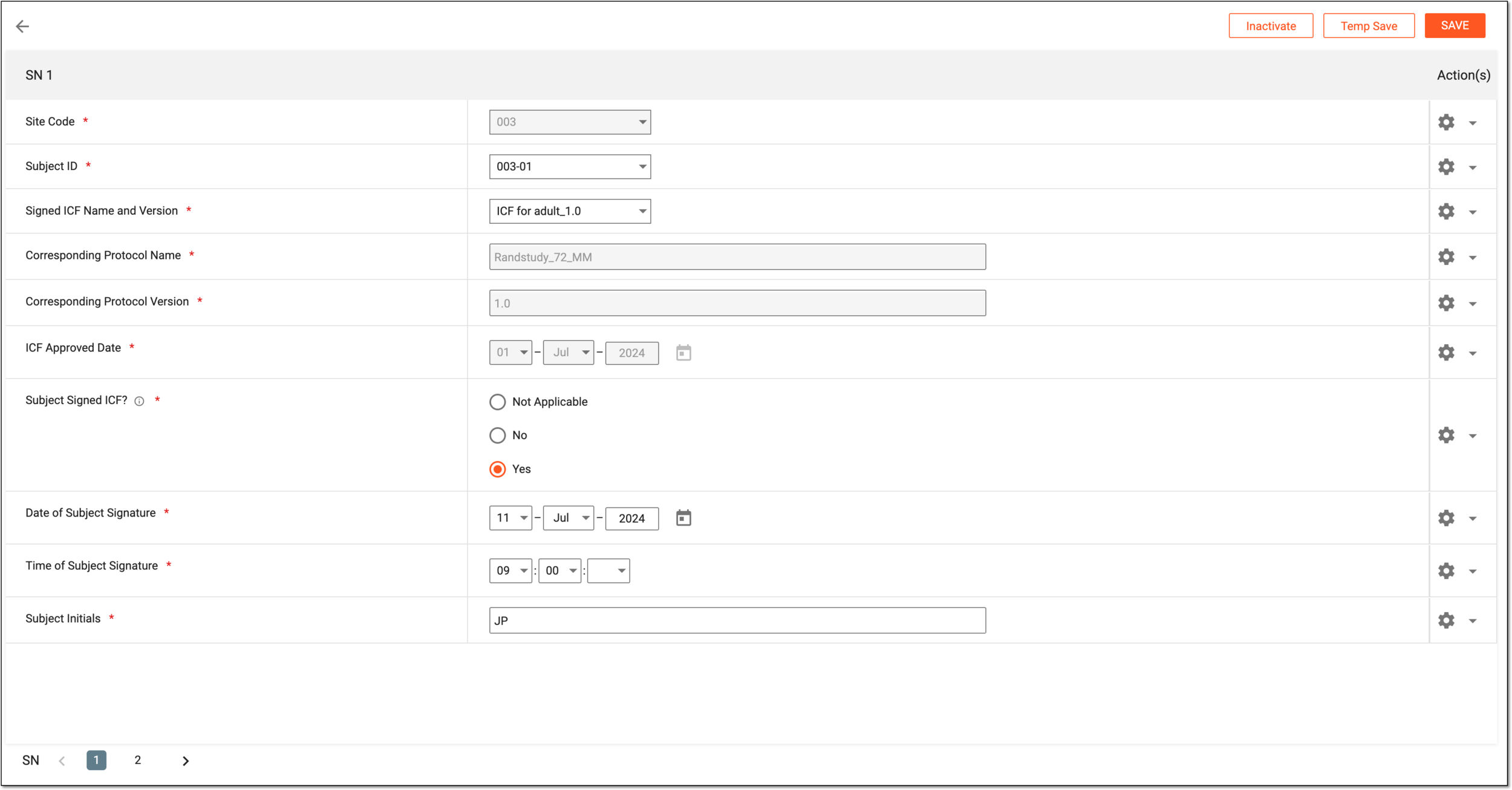Expand action arrow next to Protocol Name gear
Screen dimensions: 1512x790
1473,258
